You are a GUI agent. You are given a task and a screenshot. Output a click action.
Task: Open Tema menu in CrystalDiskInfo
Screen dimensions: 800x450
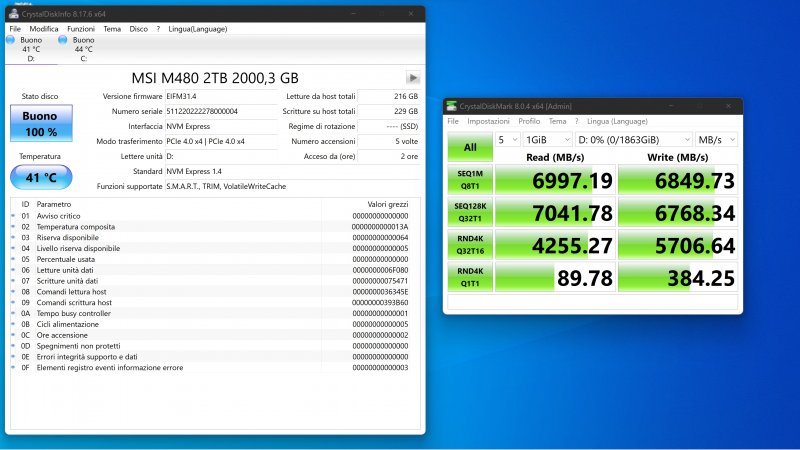(112, 29)
